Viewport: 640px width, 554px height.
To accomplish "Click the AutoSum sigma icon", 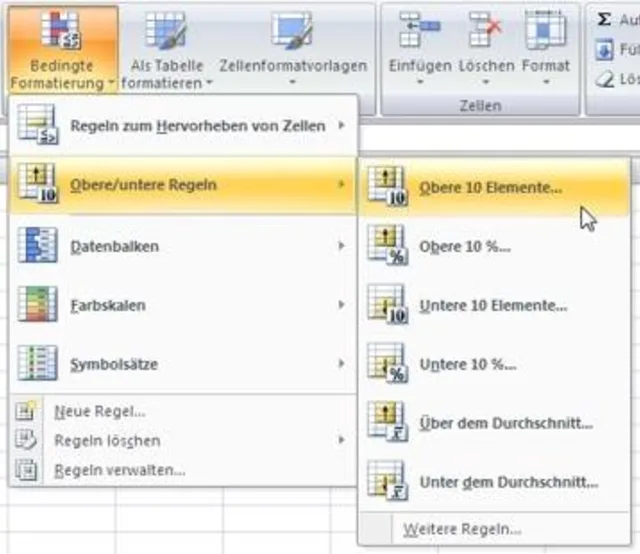I will pos(604,19).
